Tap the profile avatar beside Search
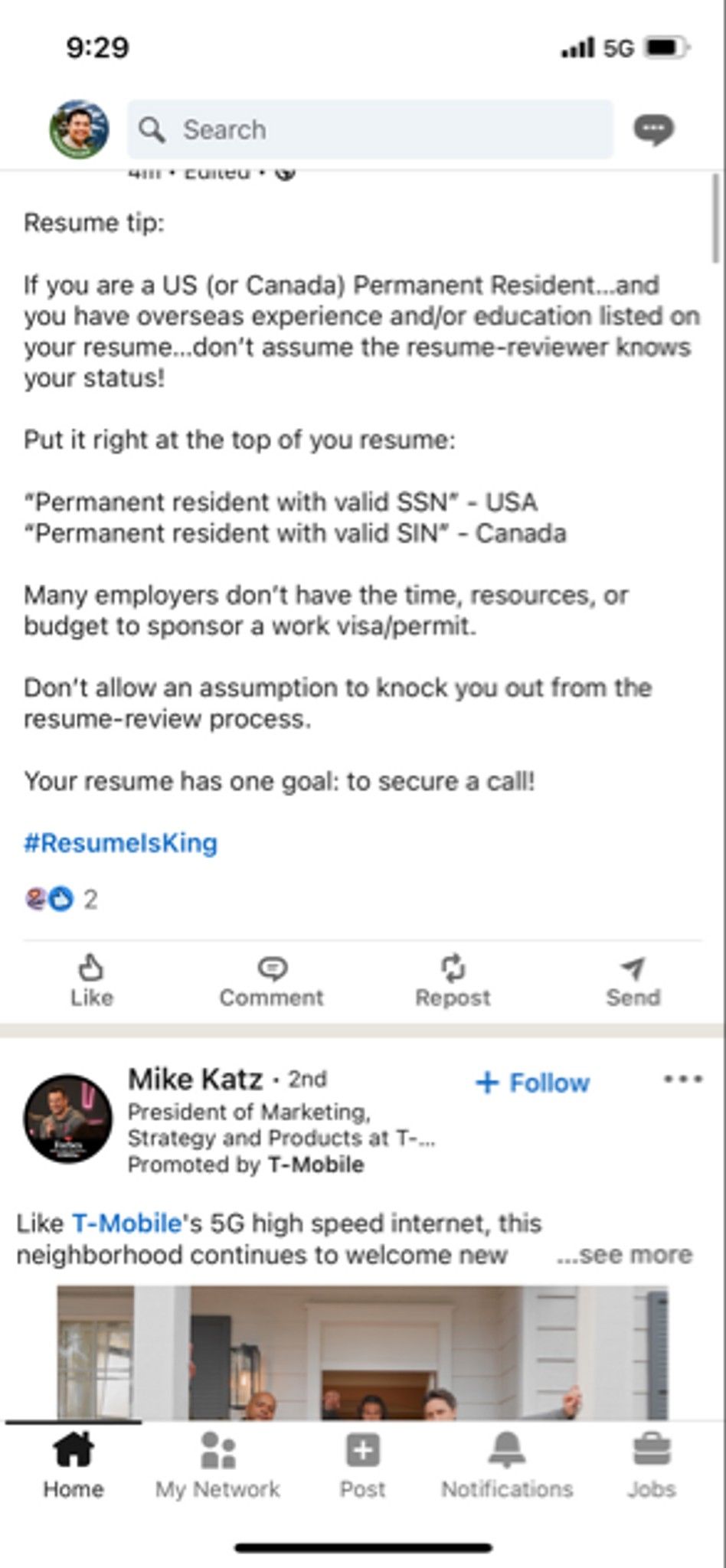Screen dimensions: 726x1568 pyautogui.click(x=79, y=129)
